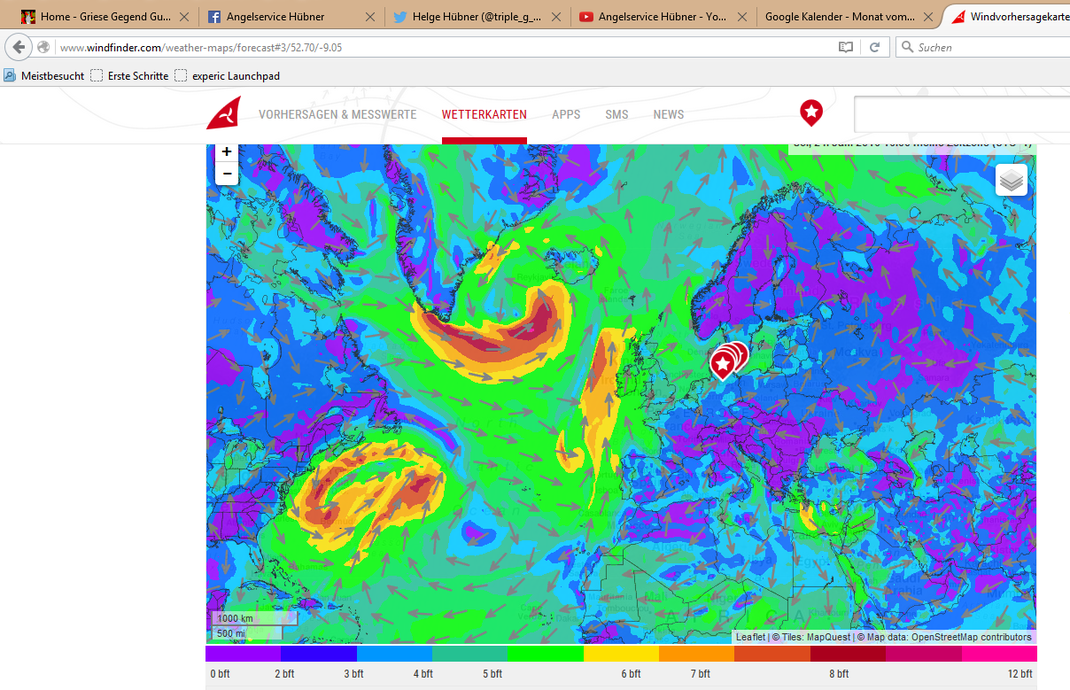Click the yellow 6 bft legend swatch
This screenshot has height=690, width=1070.
(621, 654)
